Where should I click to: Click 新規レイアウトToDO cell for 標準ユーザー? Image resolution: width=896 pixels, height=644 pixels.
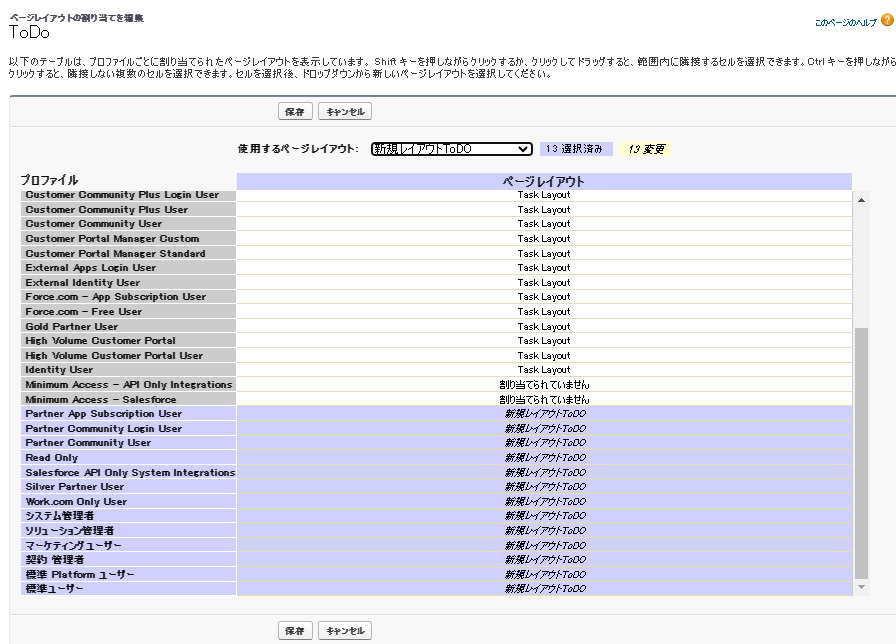(x=544, y=589)
